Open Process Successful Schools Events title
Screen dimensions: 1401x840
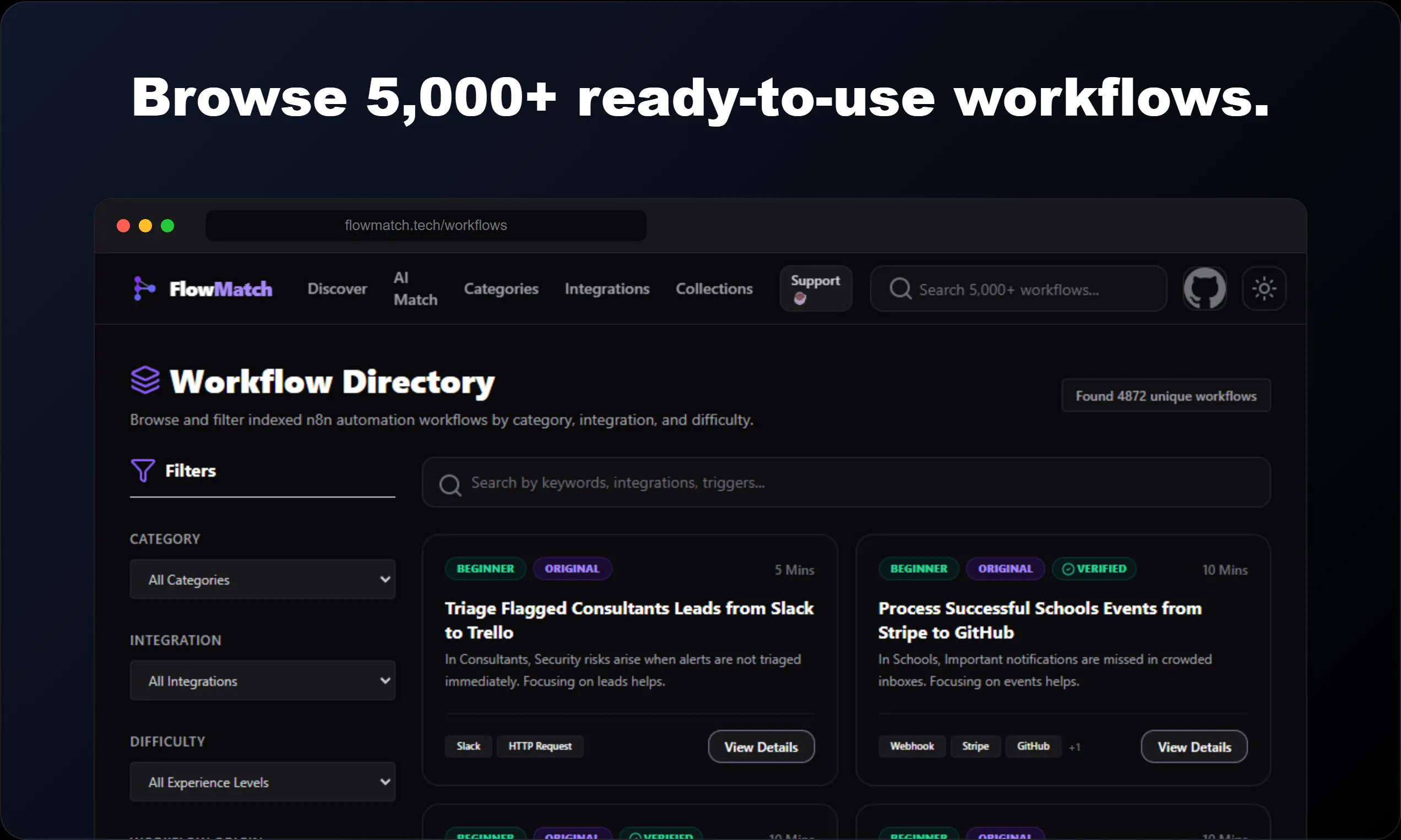[1040, 620]
